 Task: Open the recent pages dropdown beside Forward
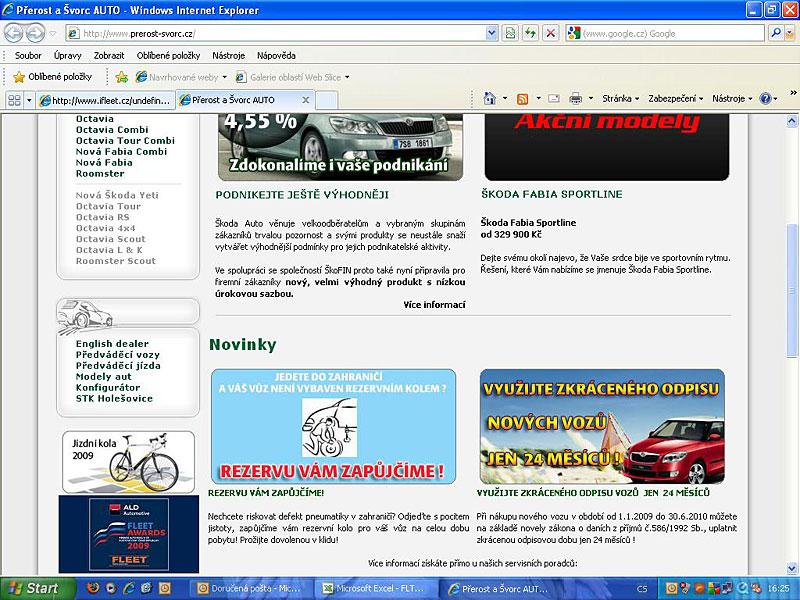pyautogui.click(x=53, y=34)
